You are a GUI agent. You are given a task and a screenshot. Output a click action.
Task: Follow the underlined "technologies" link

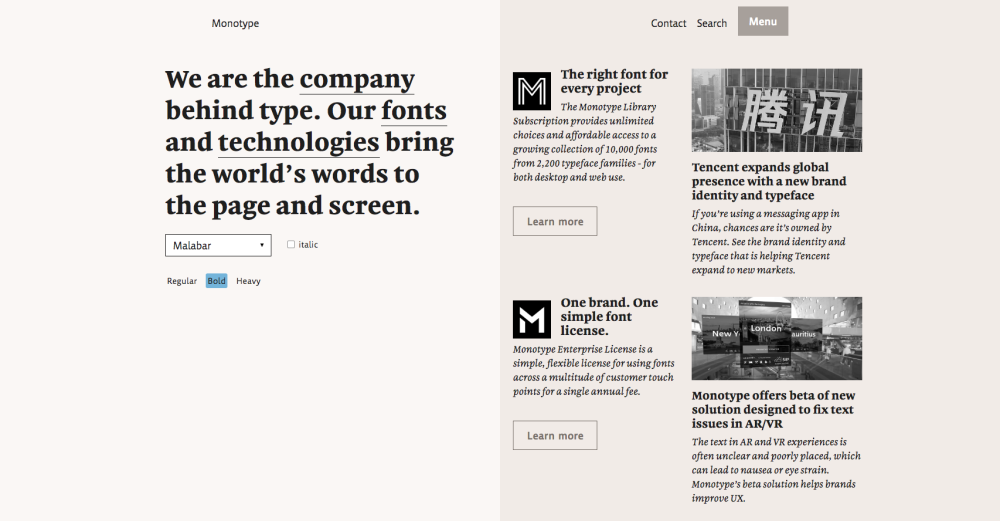(298, 143)
